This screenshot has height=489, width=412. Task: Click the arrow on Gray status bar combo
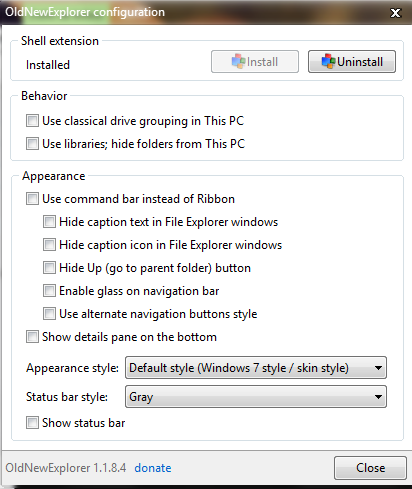(378, 397)
